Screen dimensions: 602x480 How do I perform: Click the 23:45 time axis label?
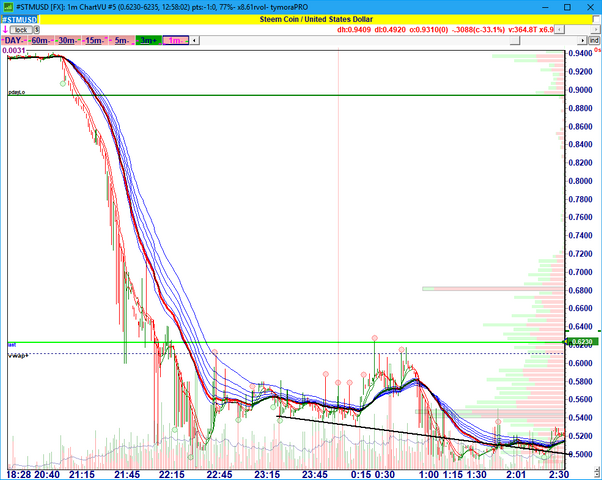click(315, 475)
